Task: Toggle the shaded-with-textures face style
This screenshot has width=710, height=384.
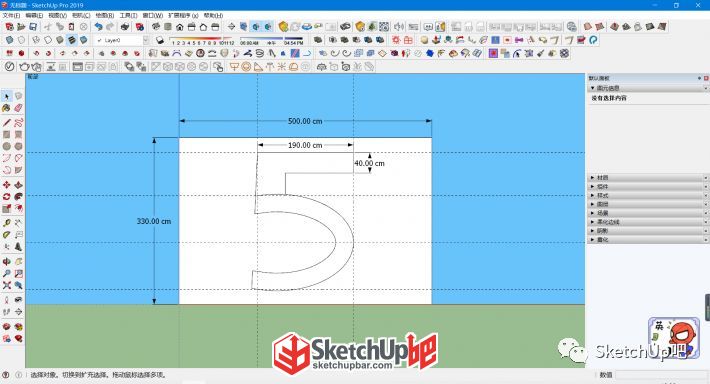Action: pos(72,40)
